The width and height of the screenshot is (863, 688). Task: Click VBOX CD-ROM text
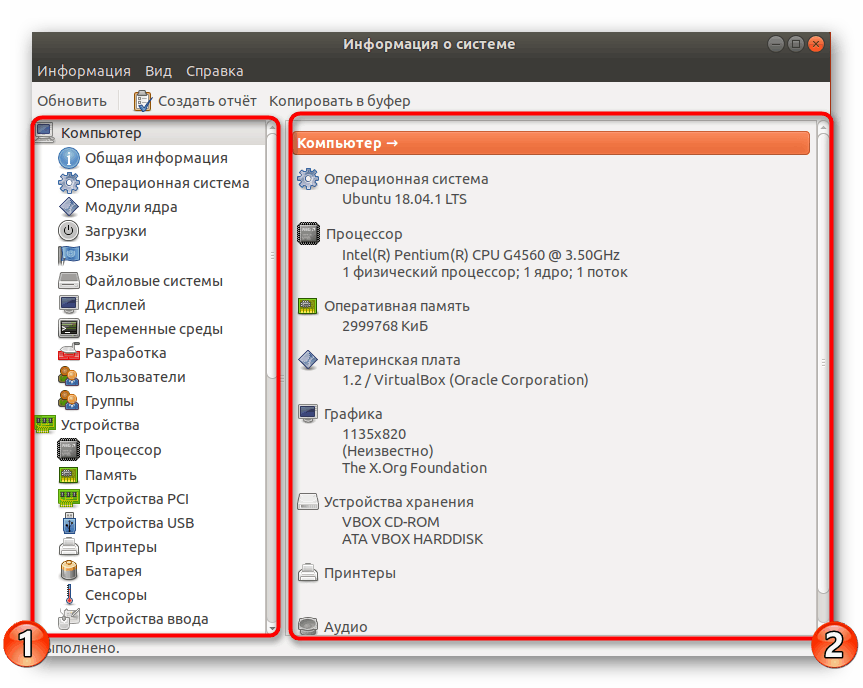[391, 522]
